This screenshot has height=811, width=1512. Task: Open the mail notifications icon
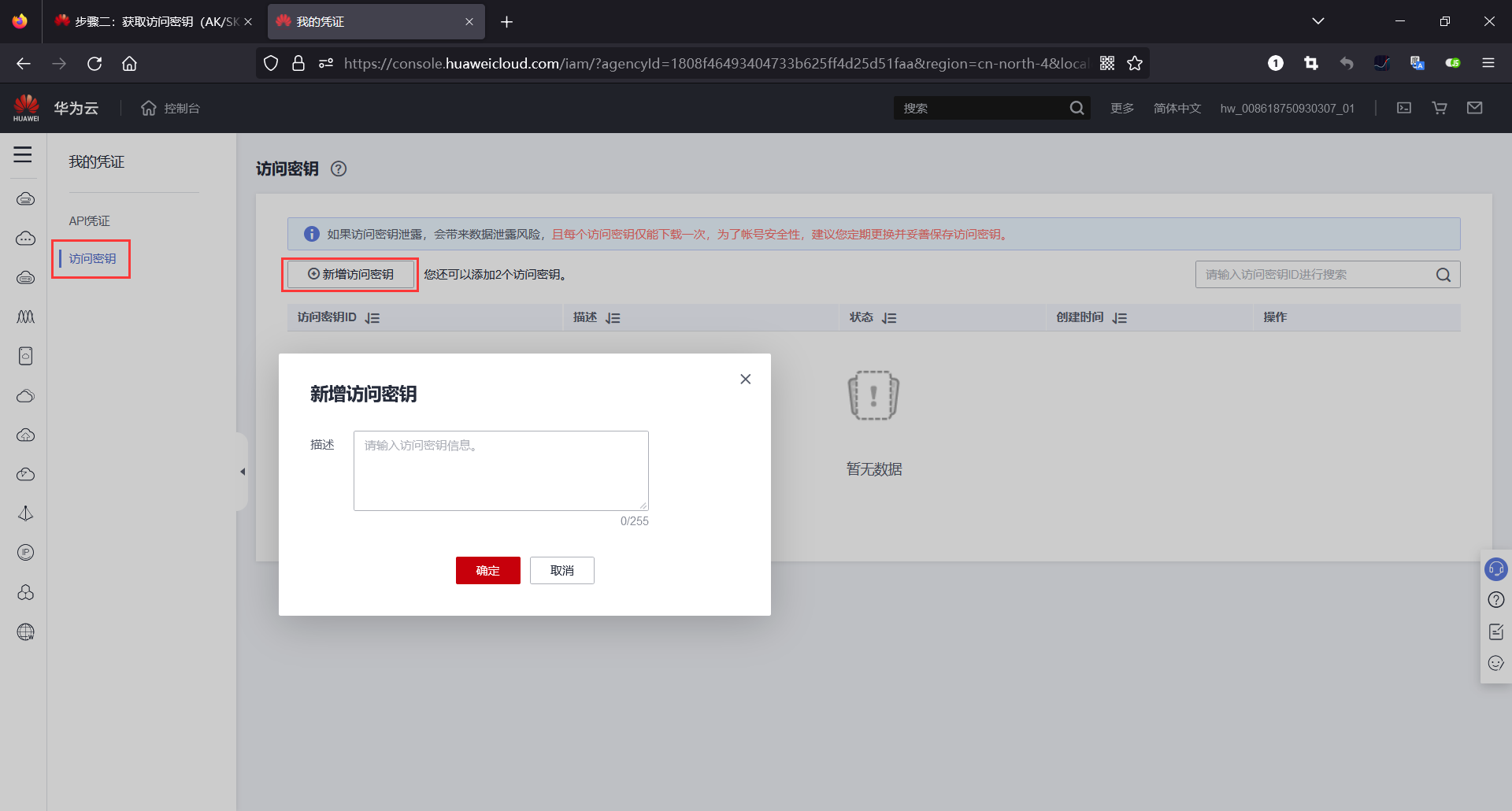(1475, 108)
